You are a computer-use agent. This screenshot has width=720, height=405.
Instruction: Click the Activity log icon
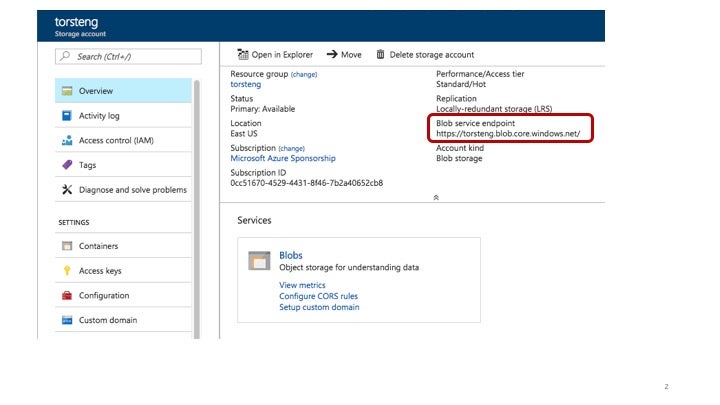(x=67, y=116)
